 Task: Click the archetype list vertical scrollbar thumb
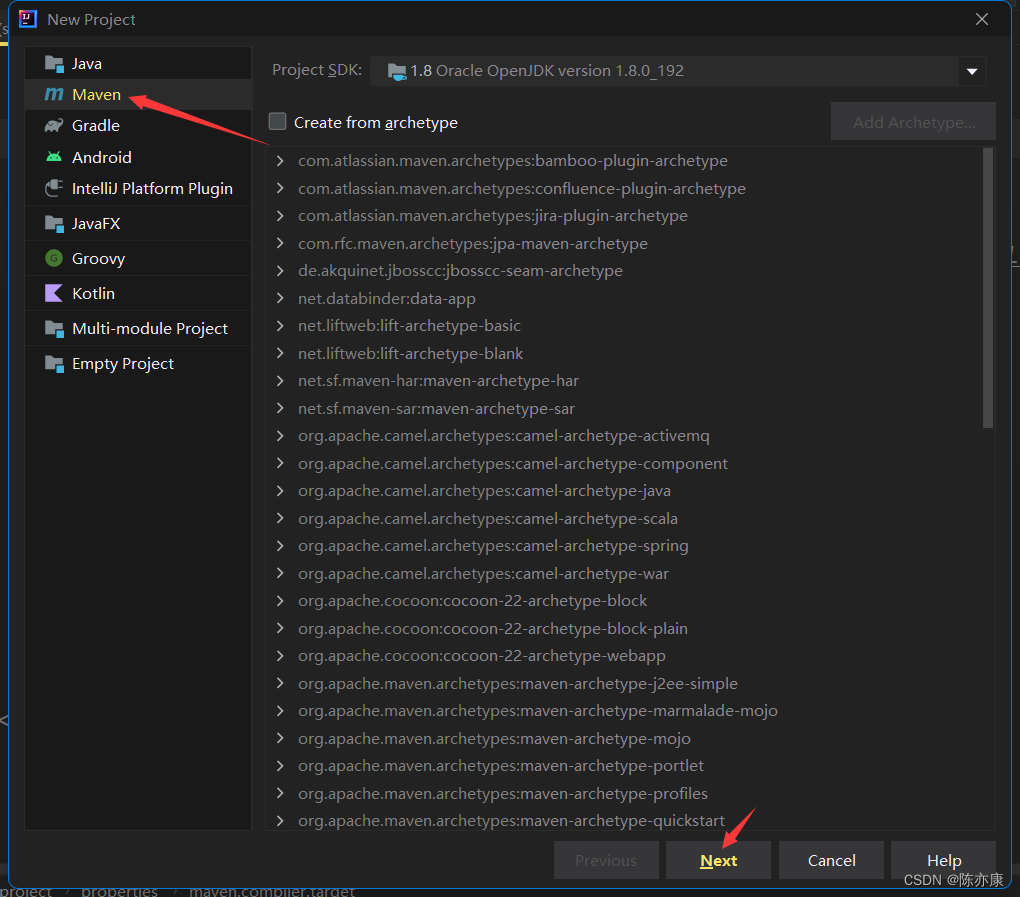click(x=987, y=288)
